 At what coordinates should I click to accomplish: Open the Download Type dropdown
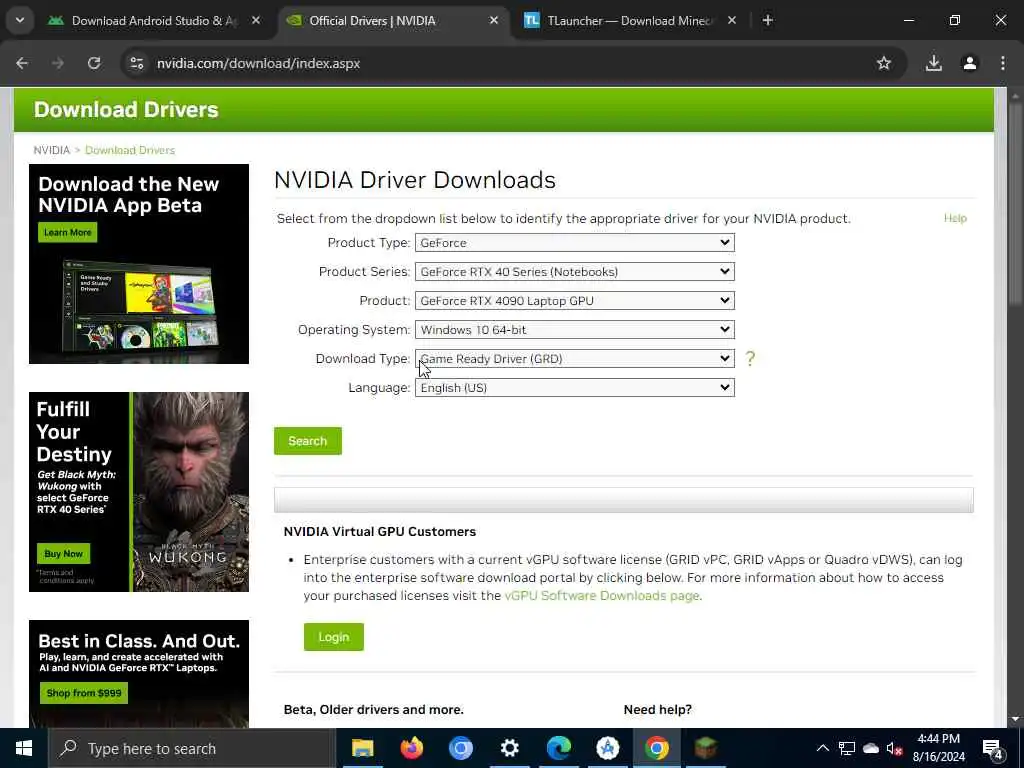575,359
